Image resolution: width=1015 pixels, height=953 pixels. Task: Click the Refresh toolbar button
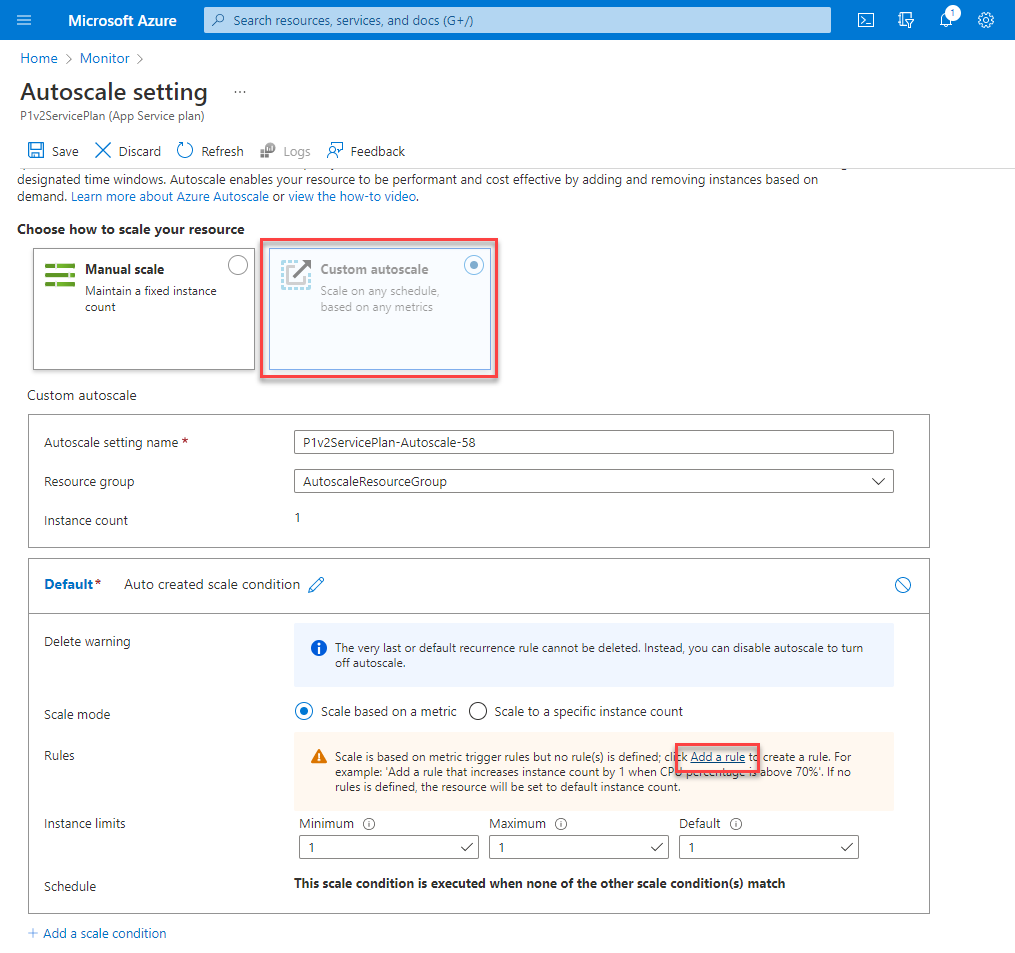tap(210, 151)
